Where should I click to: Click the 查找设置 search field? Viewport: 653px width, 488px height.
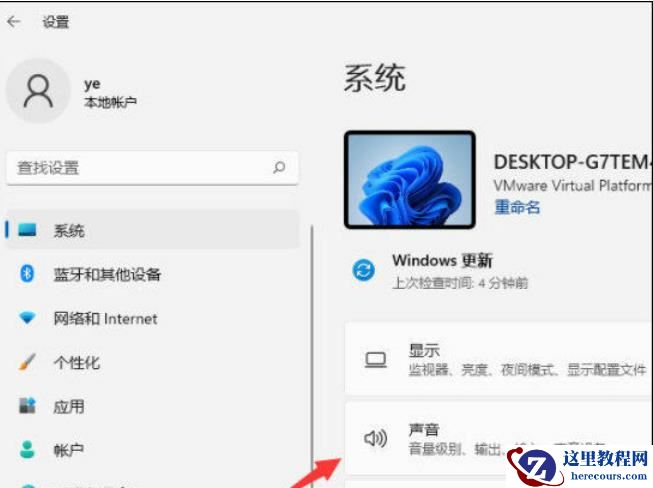point(152,168)
